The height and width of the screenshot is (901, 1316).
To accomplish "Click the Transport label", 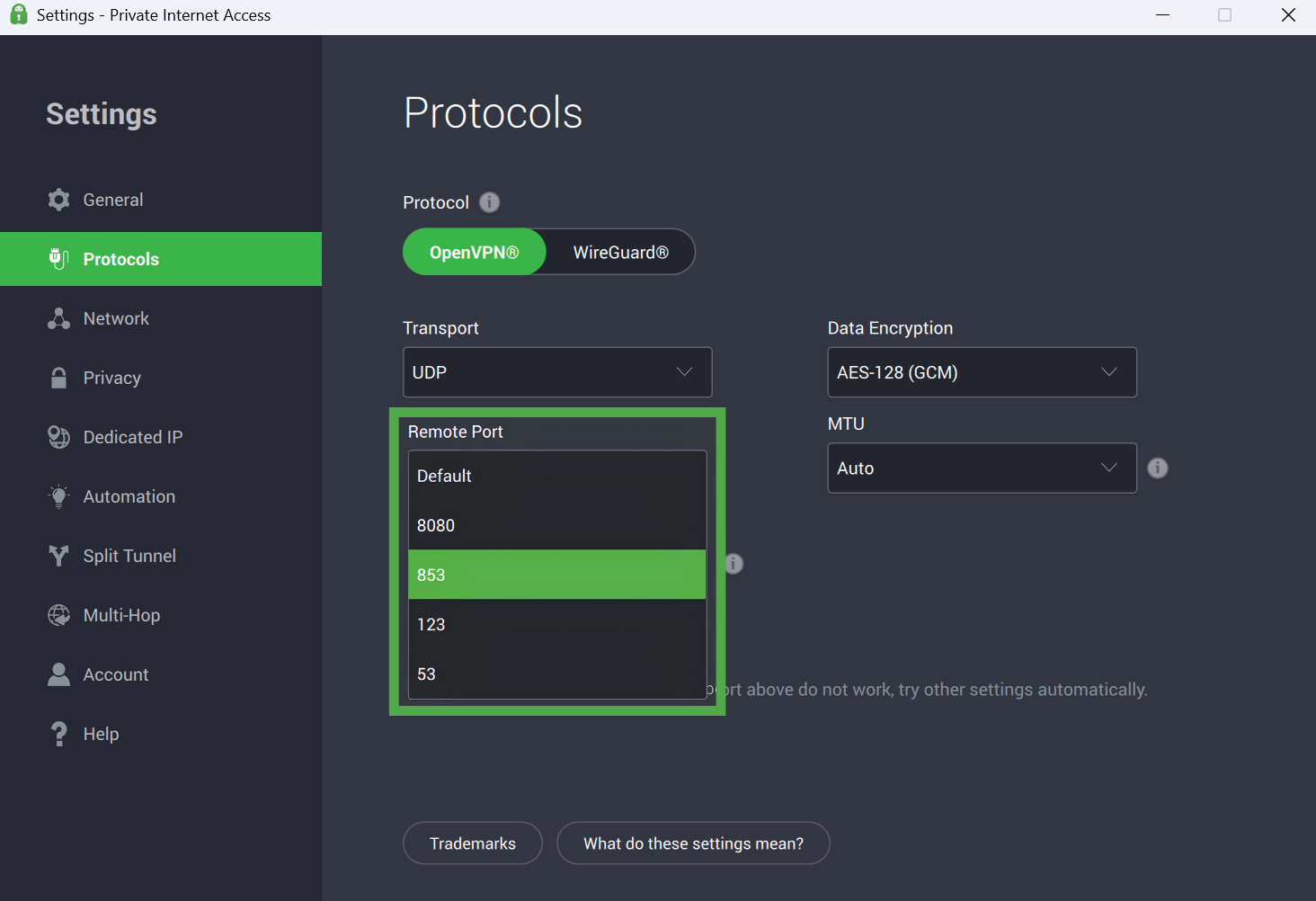I will click(440, 328).
